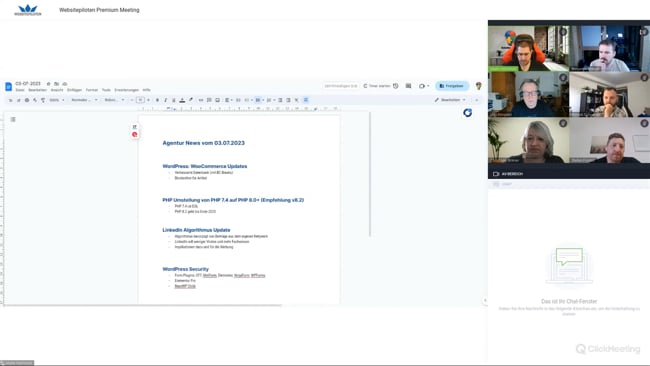This screenshot has width=650, height=366.
Task: Insert an image from the toolbar
Action: [217, 100]
